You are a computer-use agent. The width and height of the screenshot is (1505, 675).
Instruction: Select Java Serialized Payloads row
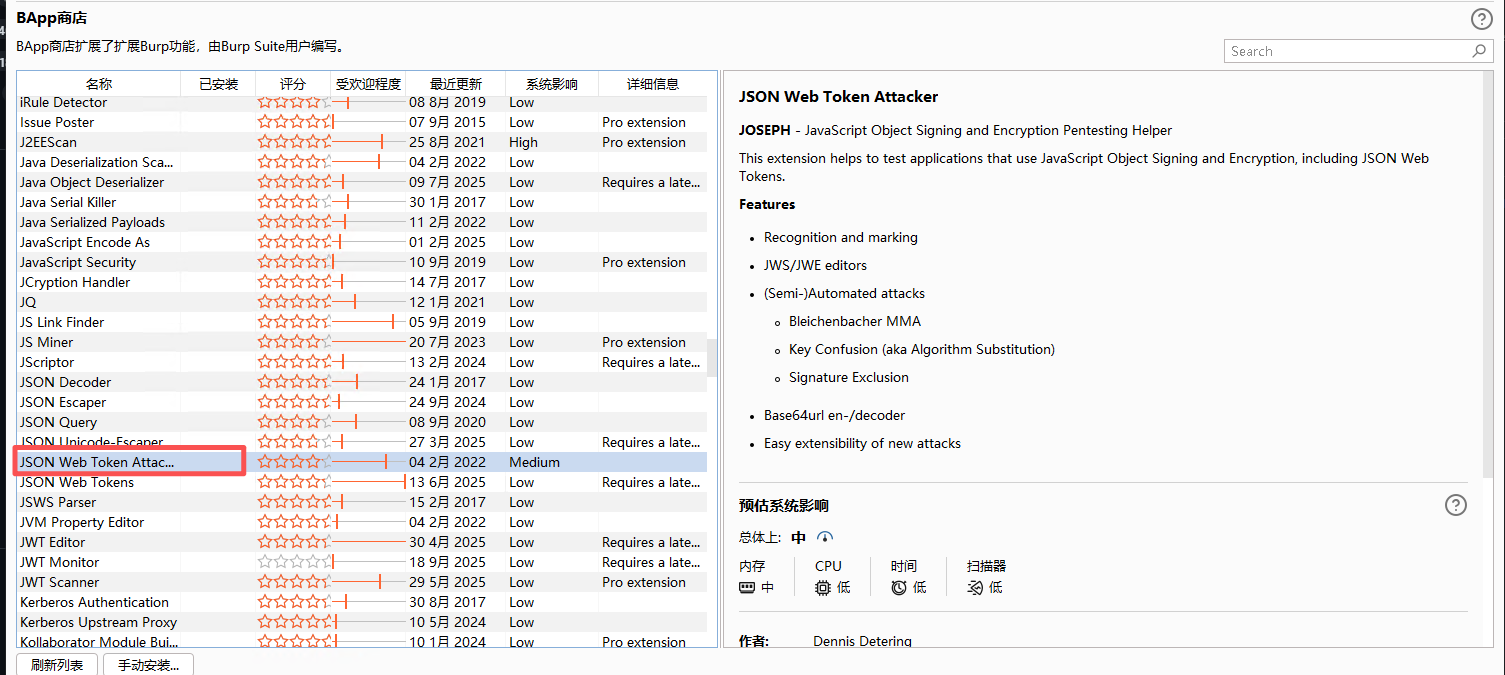tap(362, 222)
